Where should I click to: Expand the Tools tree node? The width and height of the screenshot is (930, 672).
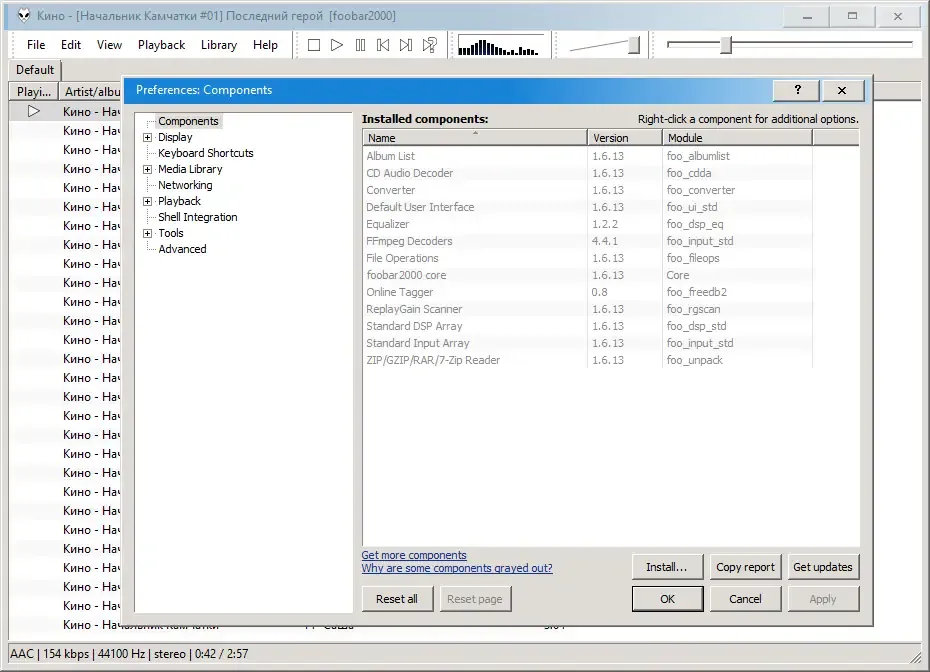point(148,233)
